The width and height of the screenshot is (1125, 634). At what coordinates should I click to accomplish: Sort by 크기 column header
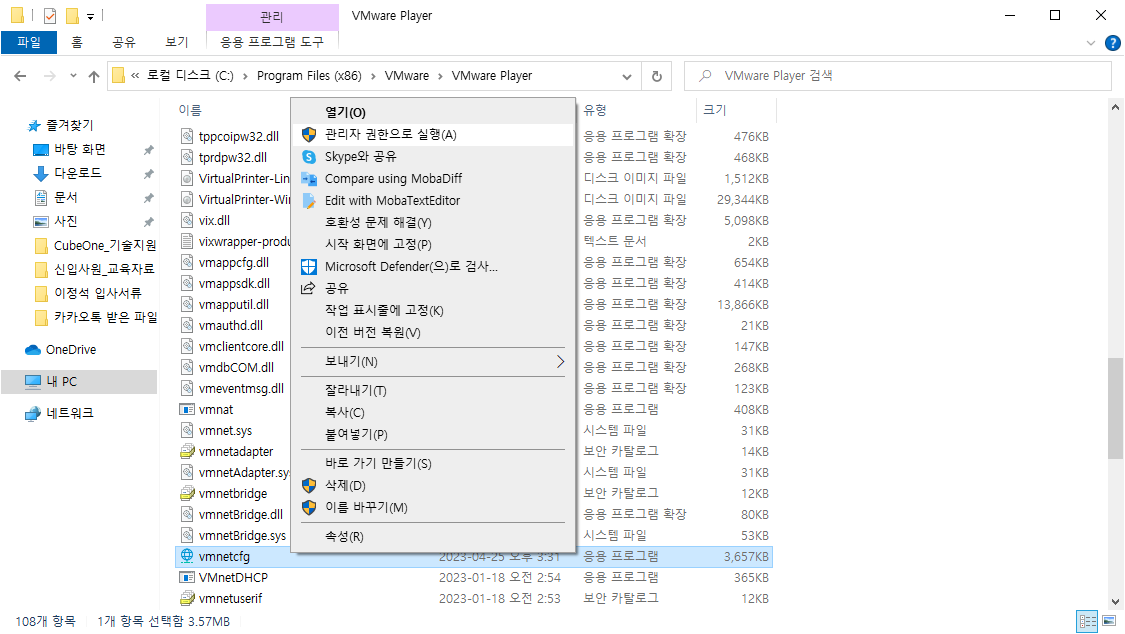[x=715, y=110]
